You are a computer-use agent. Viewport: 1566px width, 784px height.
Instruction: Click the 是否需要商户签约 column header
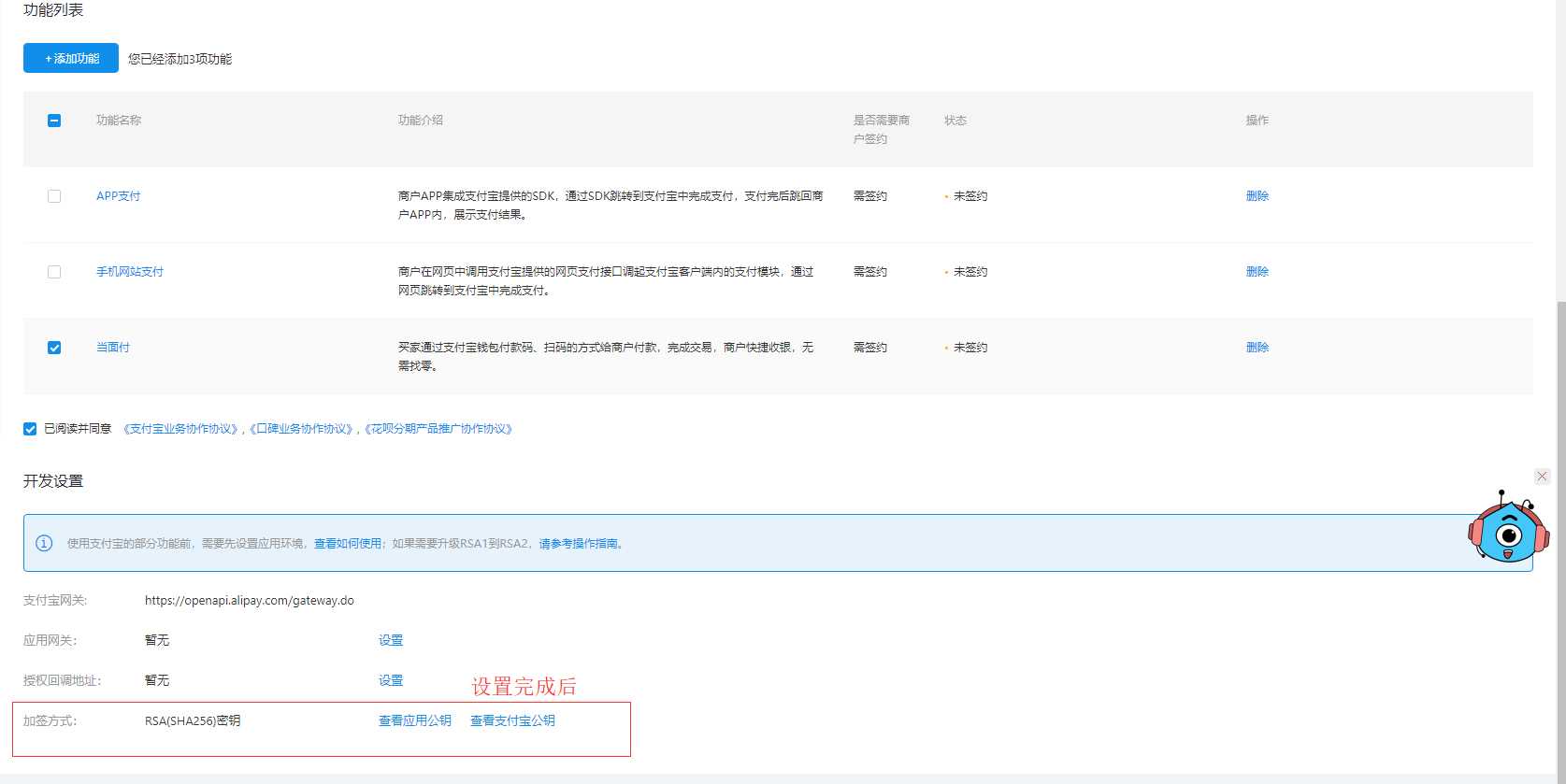pos(882,130)
